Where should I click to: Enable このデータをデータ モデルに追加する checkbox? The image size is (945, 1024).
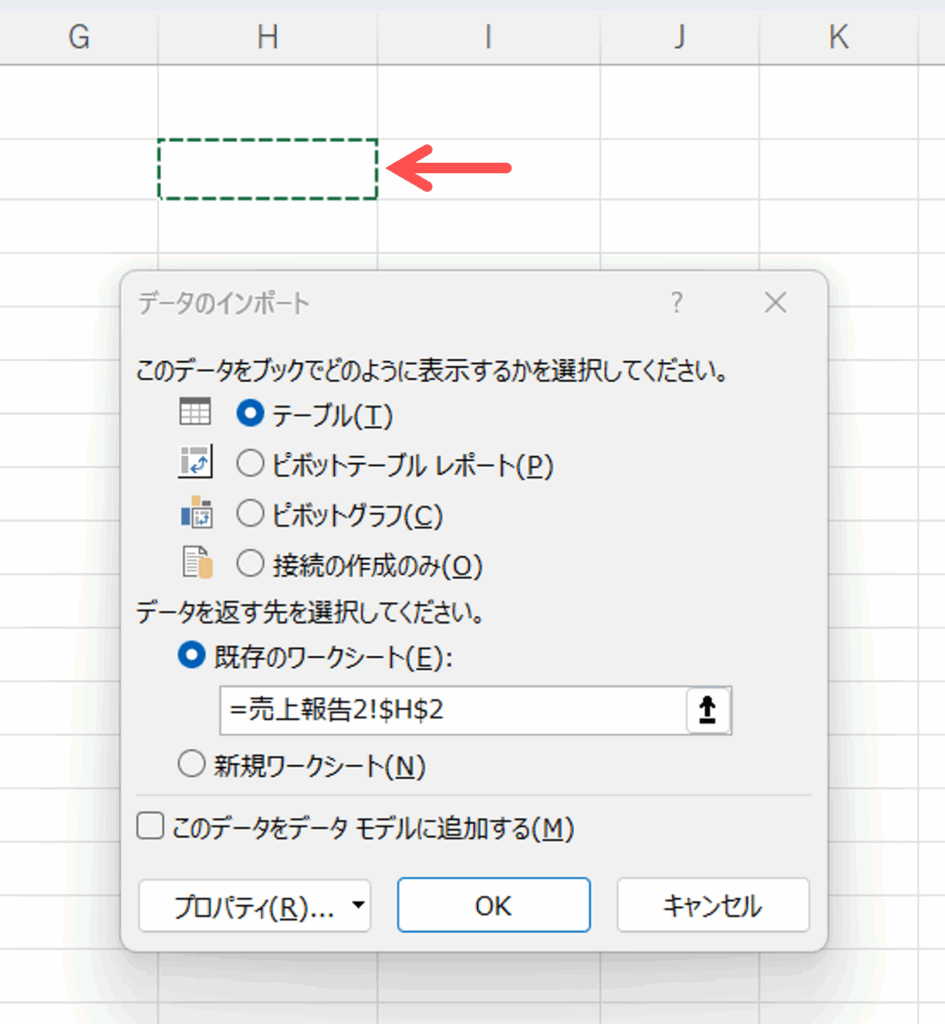click(x=150, y=827)
